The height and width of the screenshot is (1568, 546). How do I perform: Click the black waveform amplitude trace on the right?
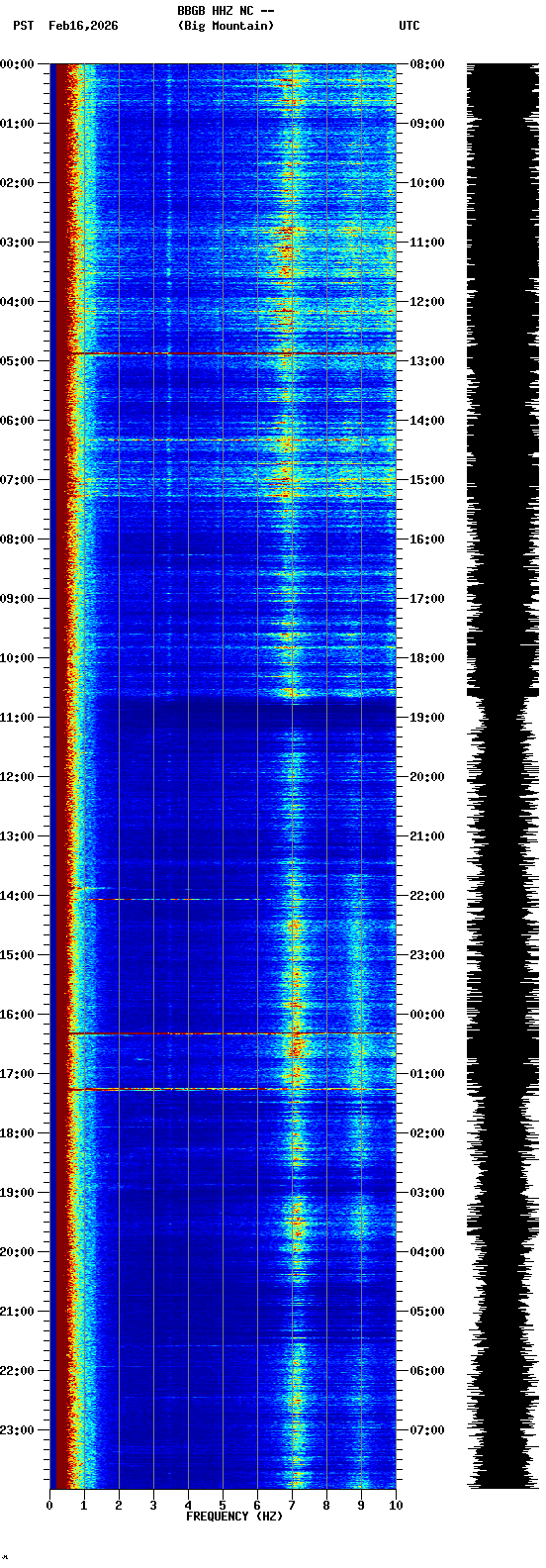tap(502, 776)
